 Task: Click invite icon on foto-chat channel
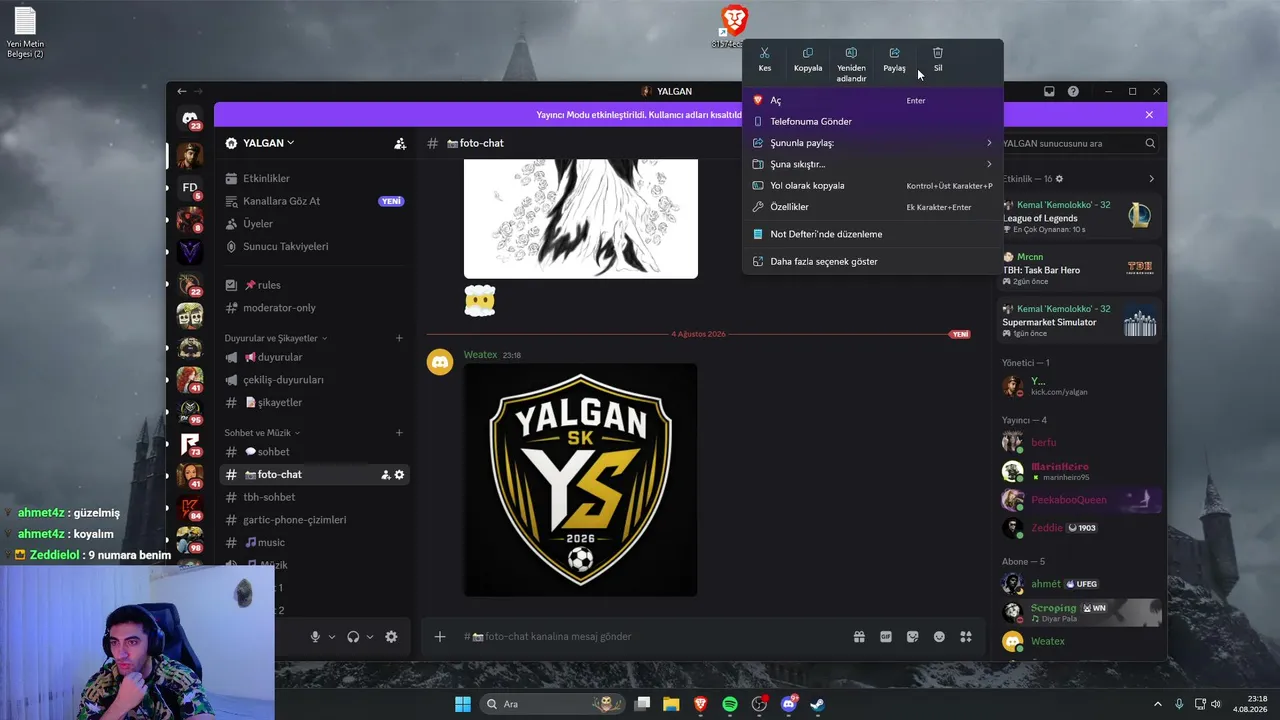click(385, 475)
